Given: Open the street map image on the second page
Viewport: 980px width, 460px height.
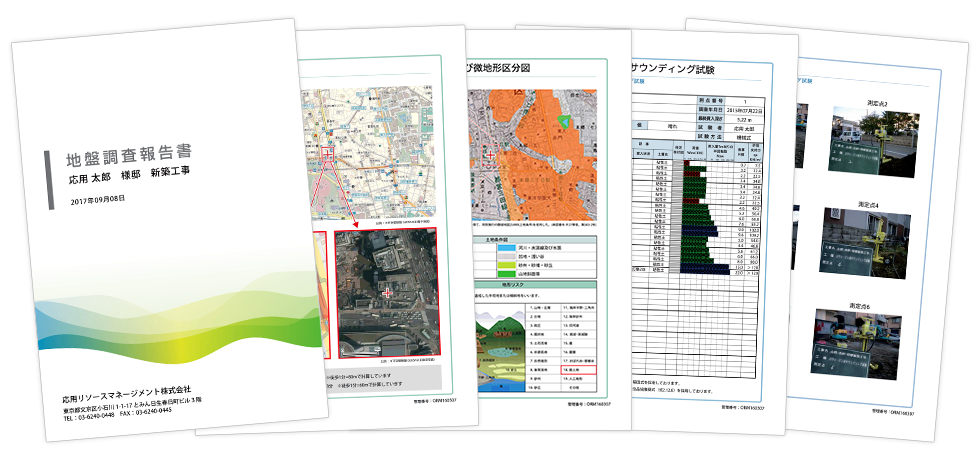Looking at the screenshot, I should click(368, 154).
